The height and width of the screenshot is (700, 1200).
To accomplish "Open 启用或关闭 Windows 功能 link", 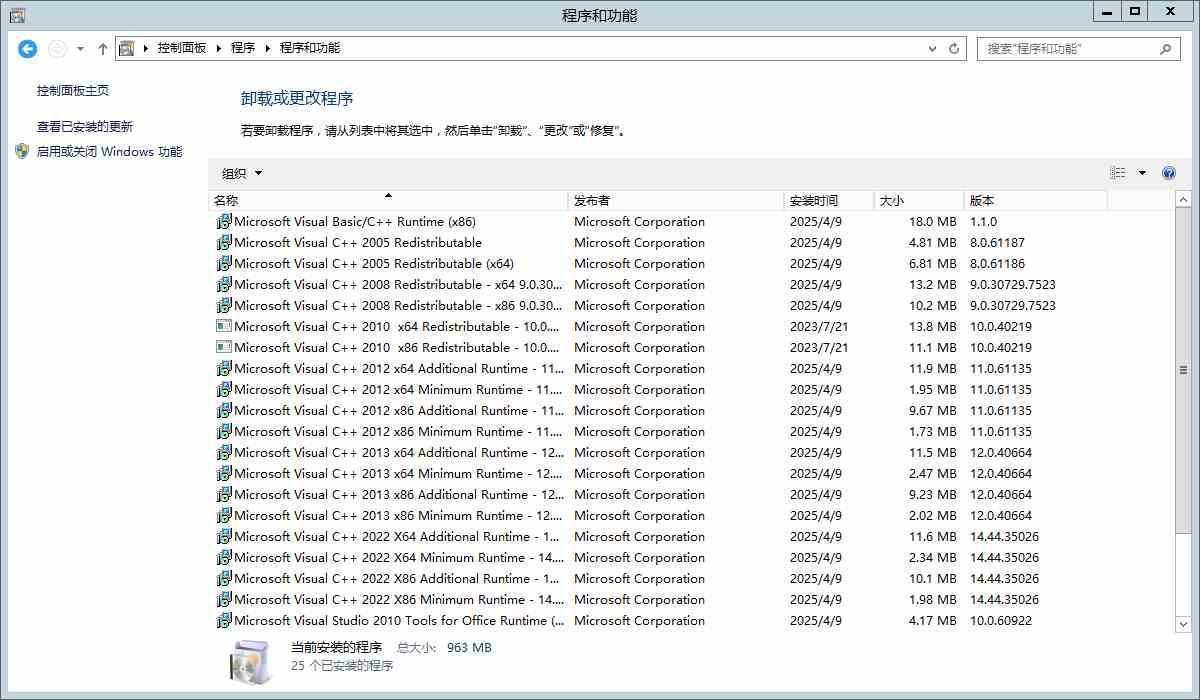I will point(109,152).
